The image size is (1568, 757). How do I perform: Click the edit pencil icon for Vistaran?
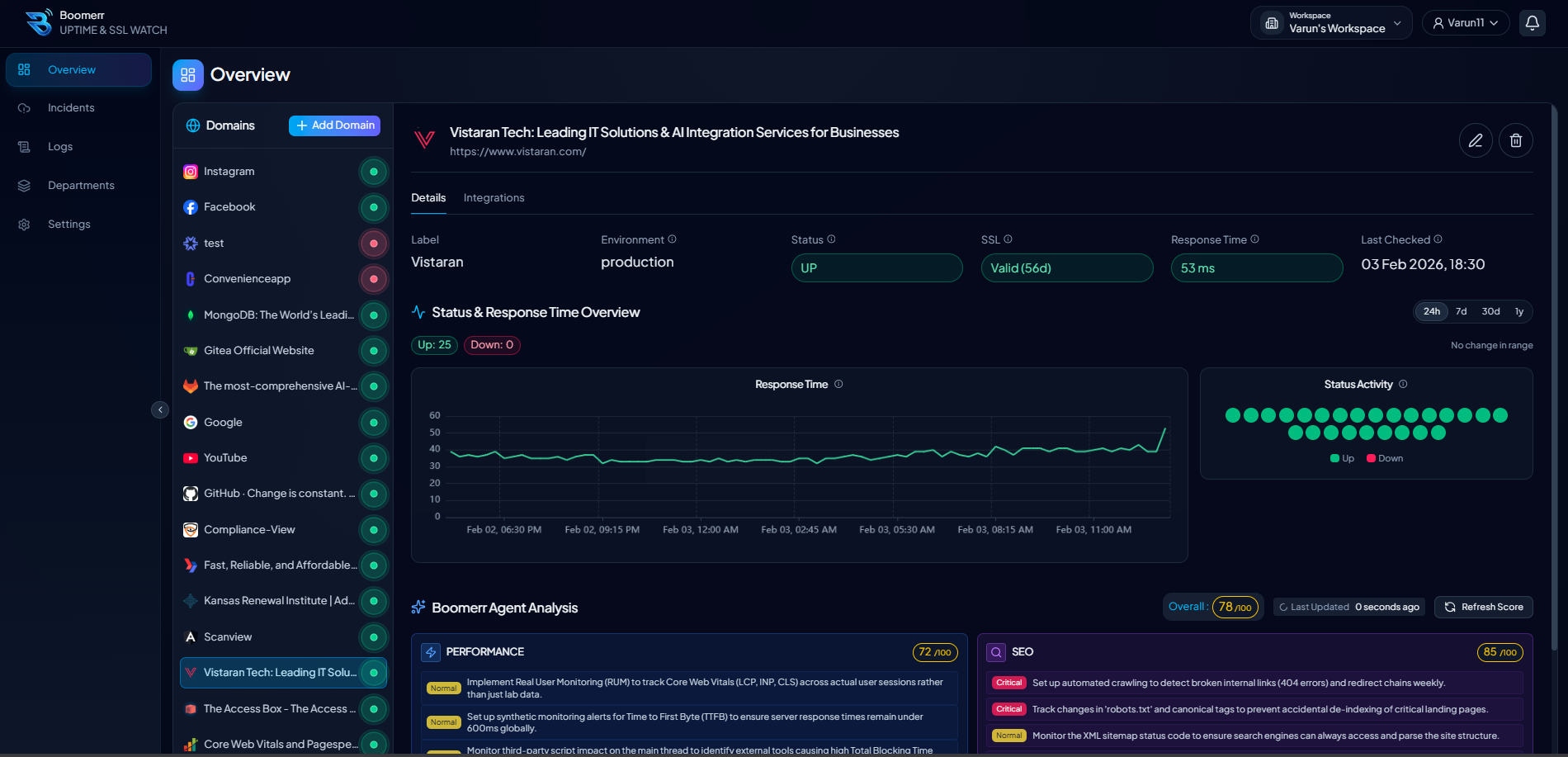pos(1476,140)
